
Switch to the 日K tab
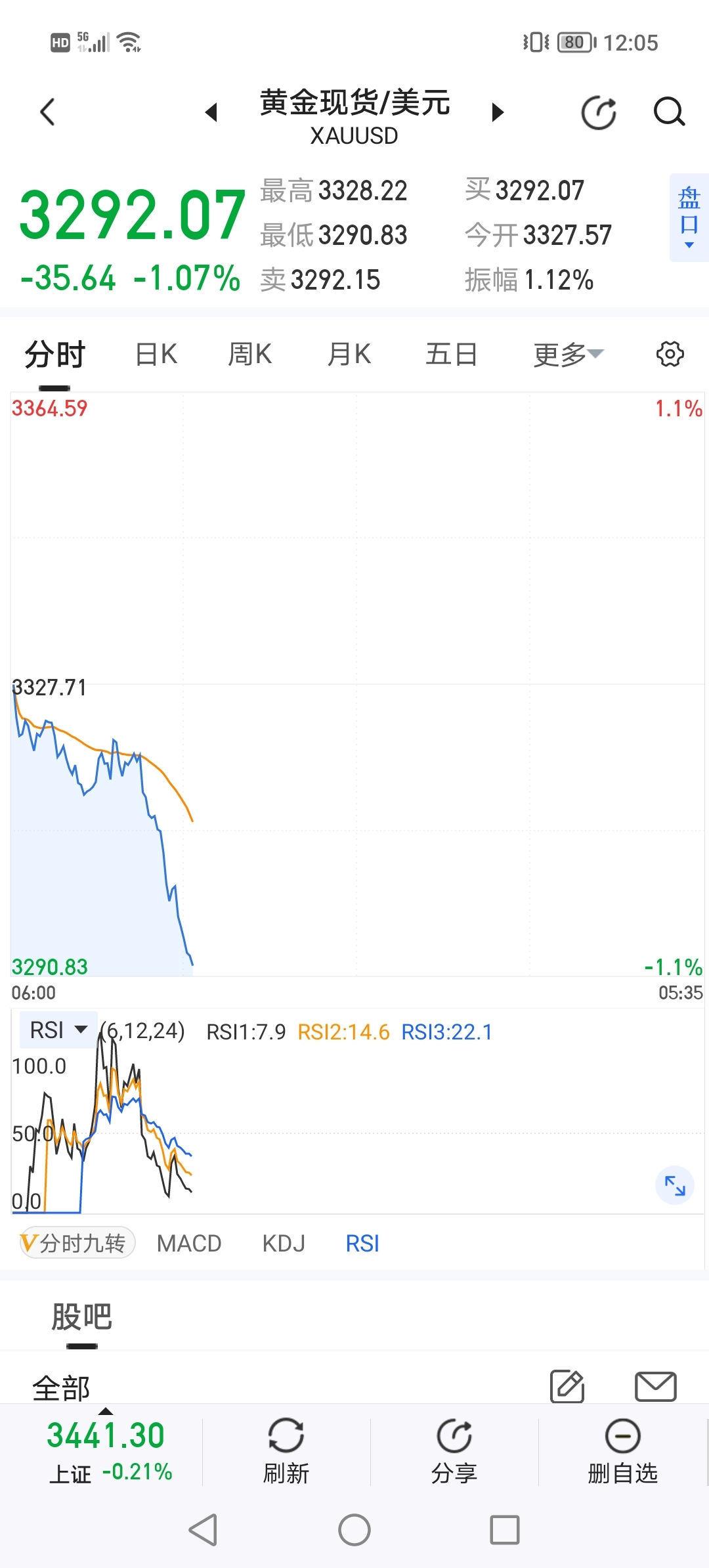click(156, 355)
